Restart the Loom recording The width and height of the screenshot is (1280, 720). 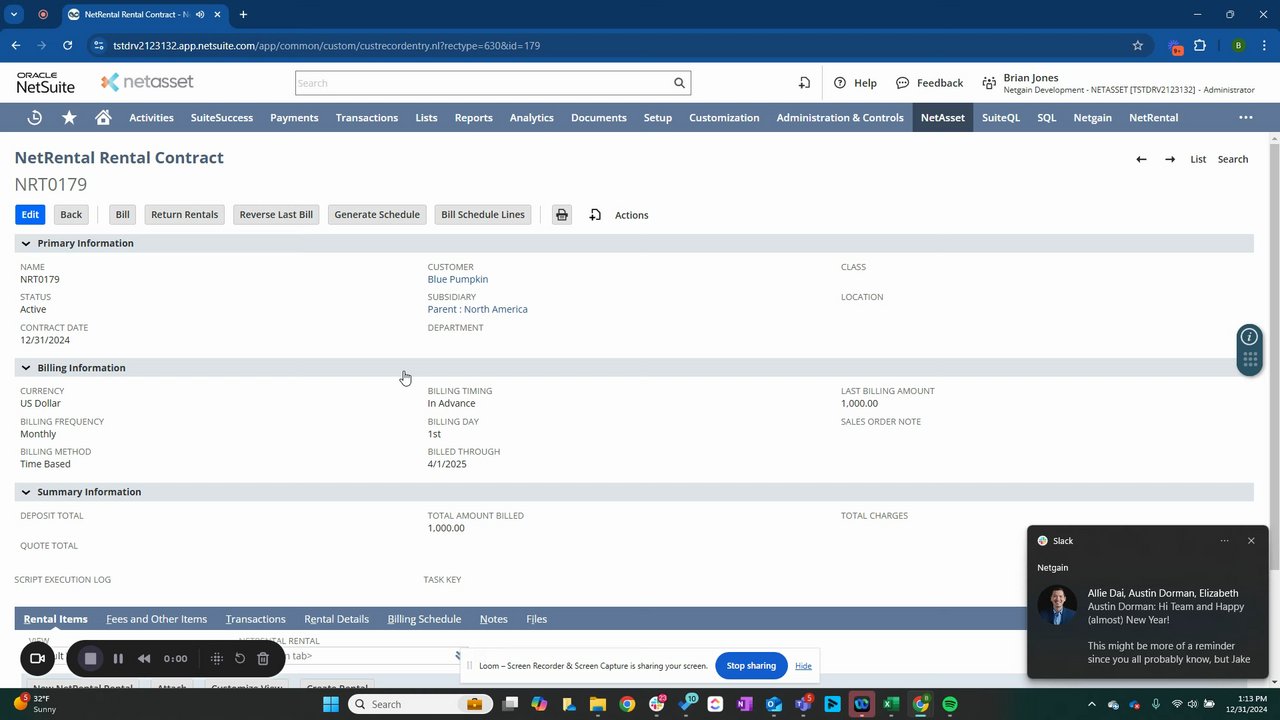point(240,658)
